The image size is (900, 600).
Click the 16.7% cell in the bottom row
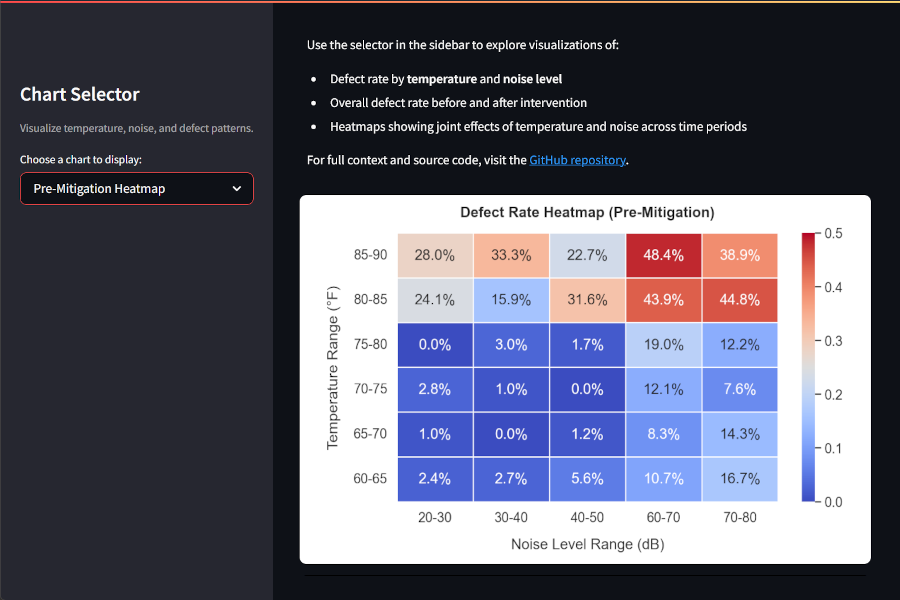coord(739,478)
